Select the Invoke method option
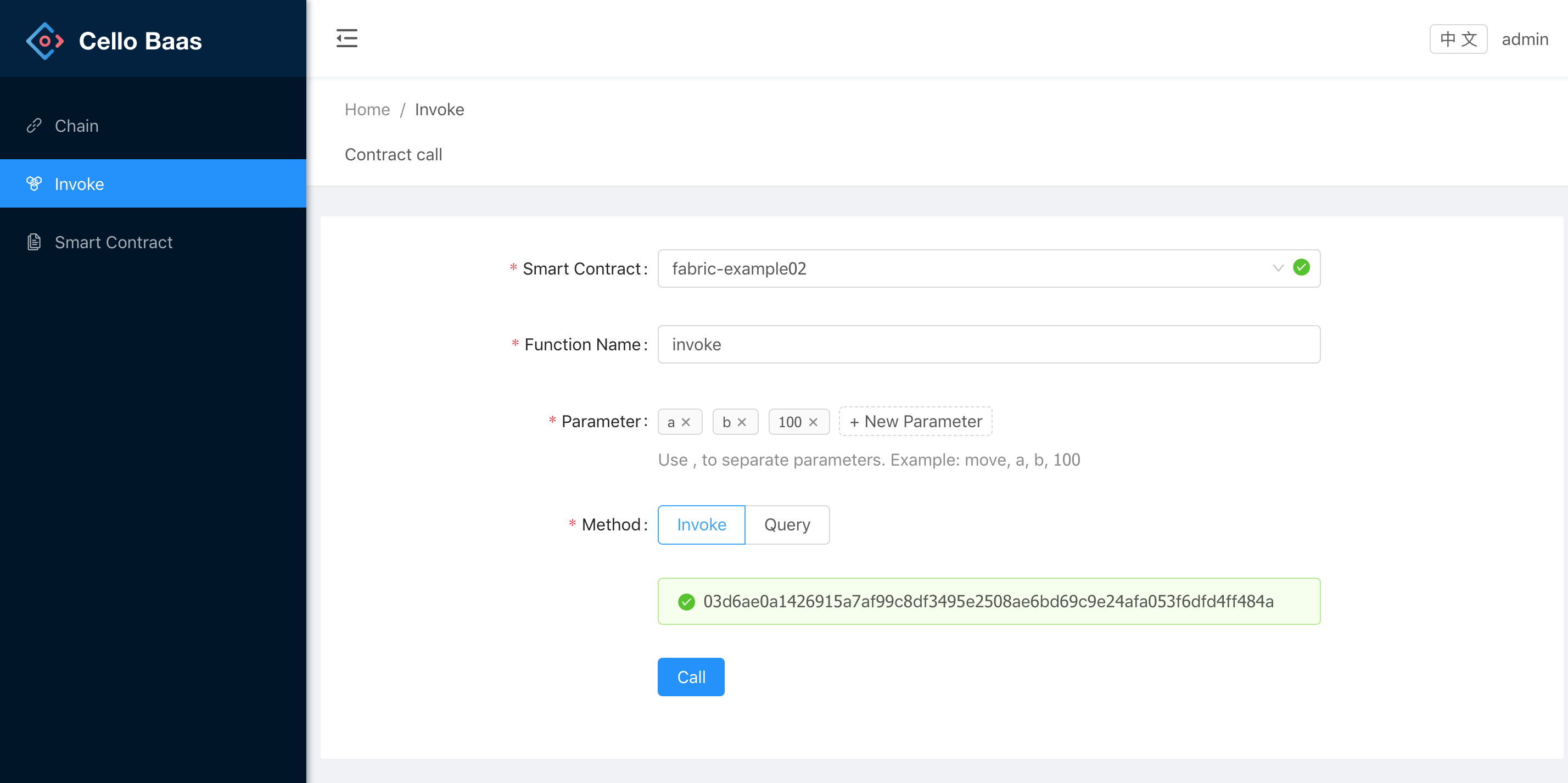The height and width of the screenshot is (783, 1568). [701, 524]
